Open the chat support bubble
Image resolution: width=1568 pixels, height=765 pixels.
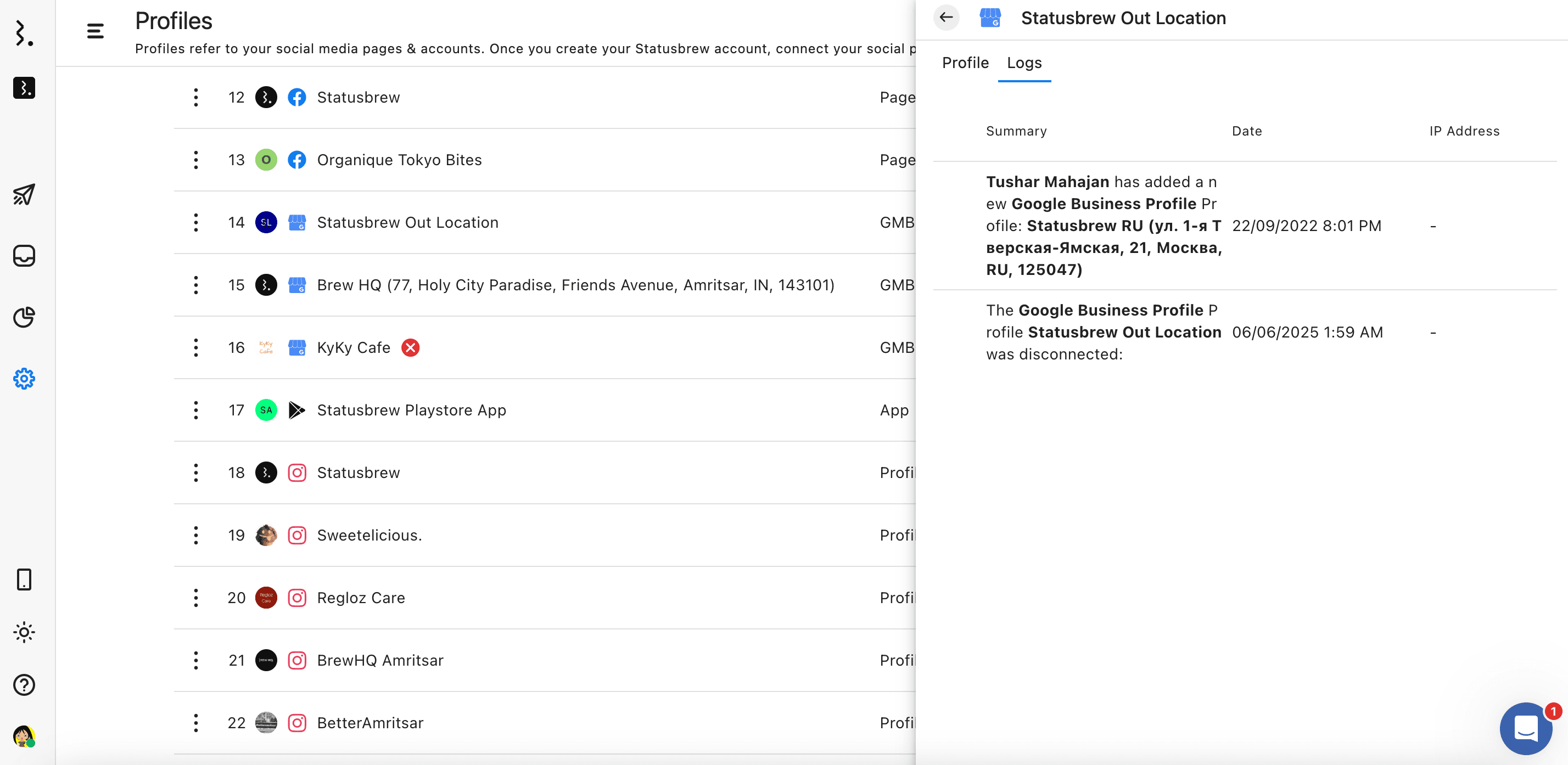tap(1525, 728)
